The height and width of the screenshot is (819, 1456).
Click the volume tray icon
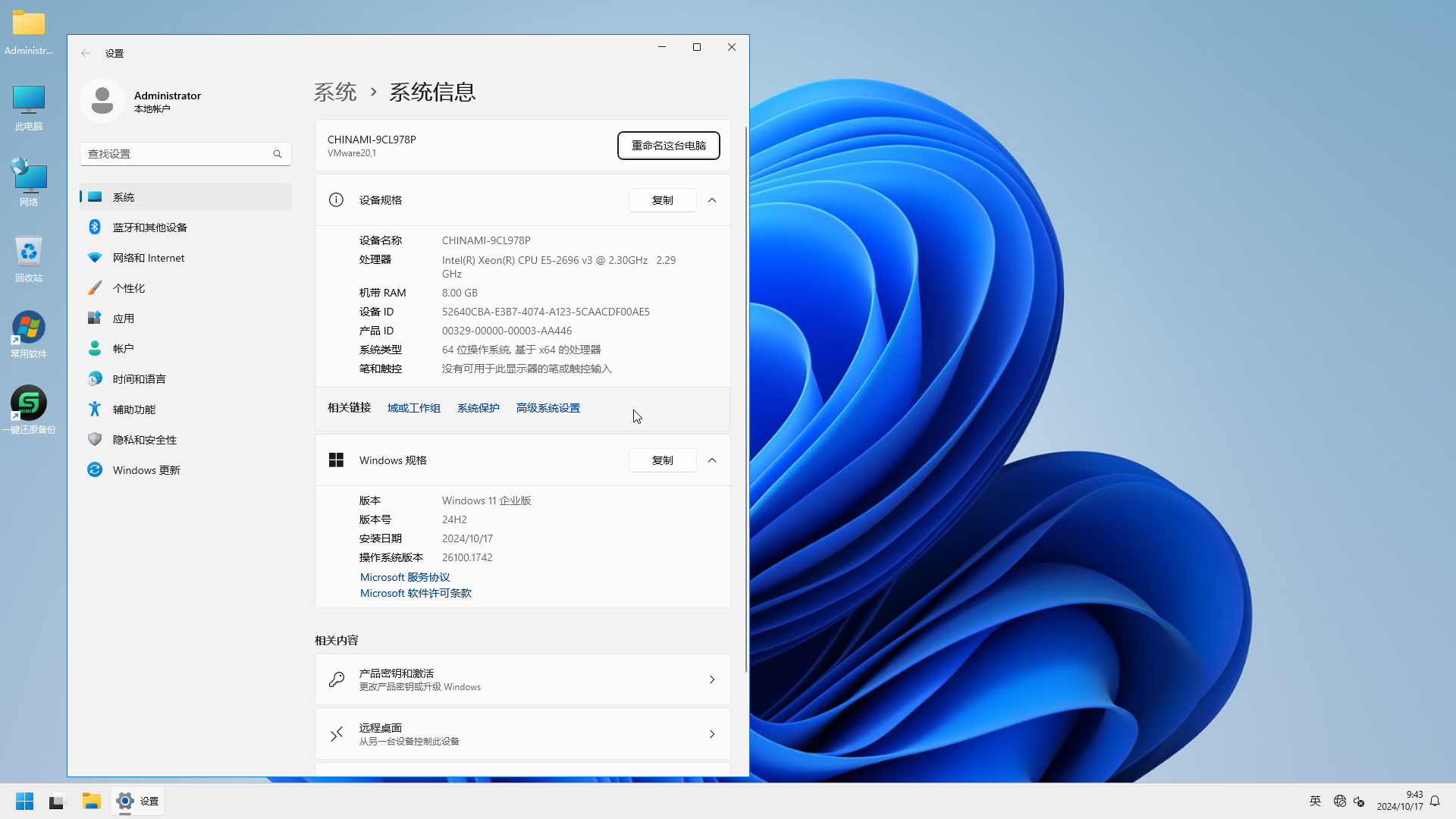[1359, 801]
